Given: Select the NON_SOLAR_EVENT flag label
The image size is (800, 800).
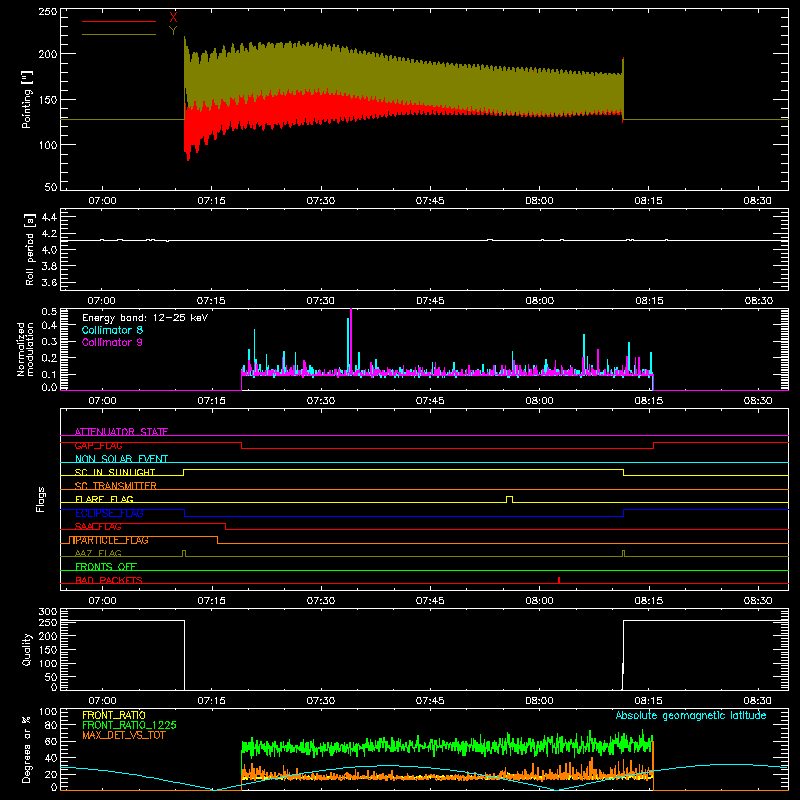Looking at the screenshot, I should (121, 459).
